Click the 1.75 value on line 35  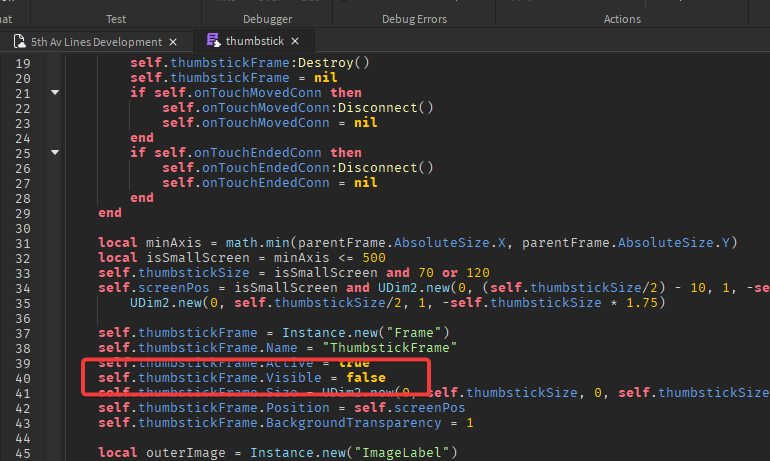[642, 302]
